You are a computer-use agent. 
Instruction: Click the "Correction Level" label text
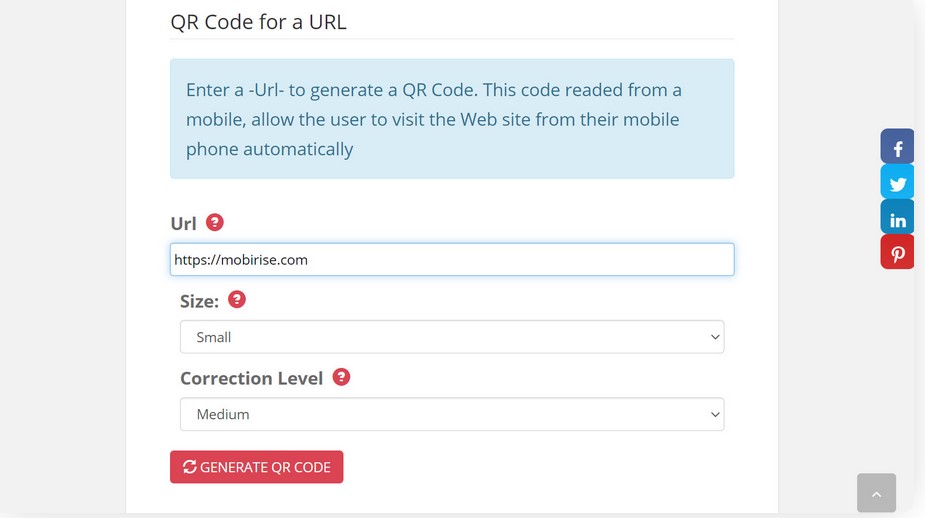coord(251,378)
